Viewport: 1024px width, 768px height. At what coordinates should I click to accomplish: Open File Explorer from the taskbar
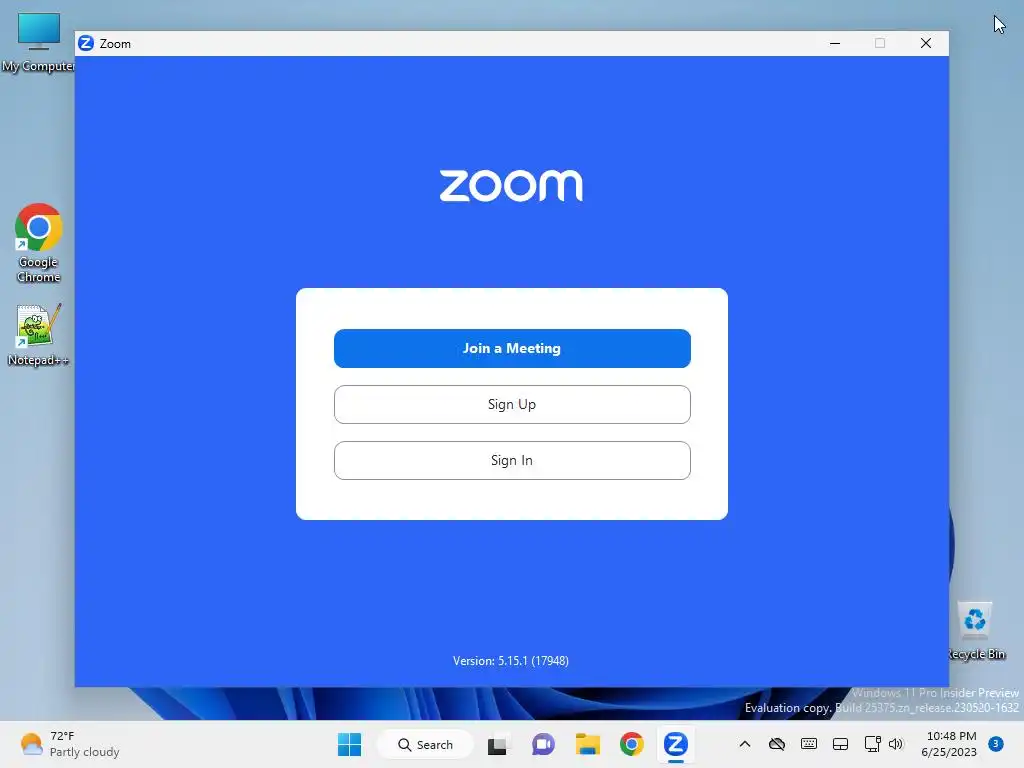tap(587, 744)
